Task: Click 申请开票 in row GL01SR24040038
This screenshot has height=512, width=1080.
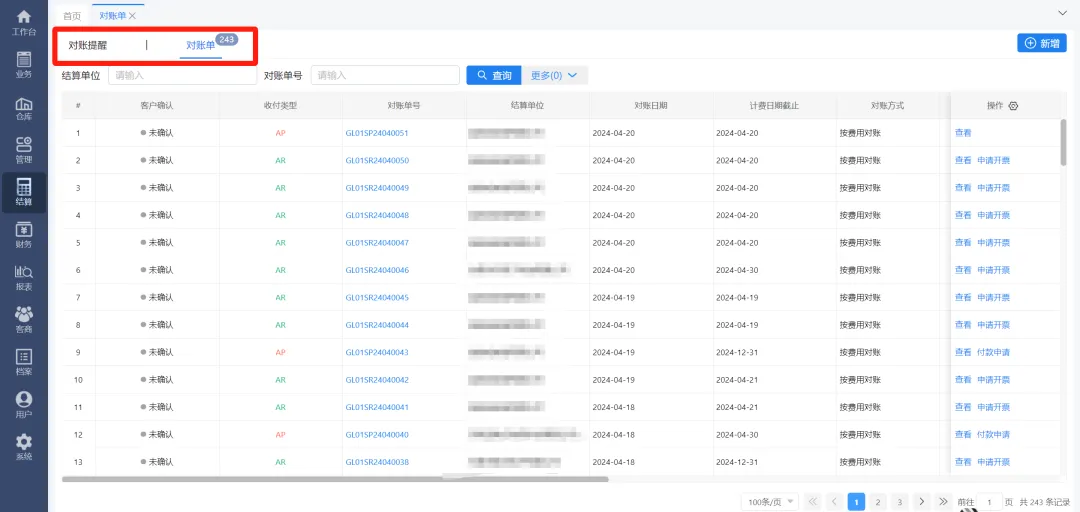Action: (x=993, y=462)
